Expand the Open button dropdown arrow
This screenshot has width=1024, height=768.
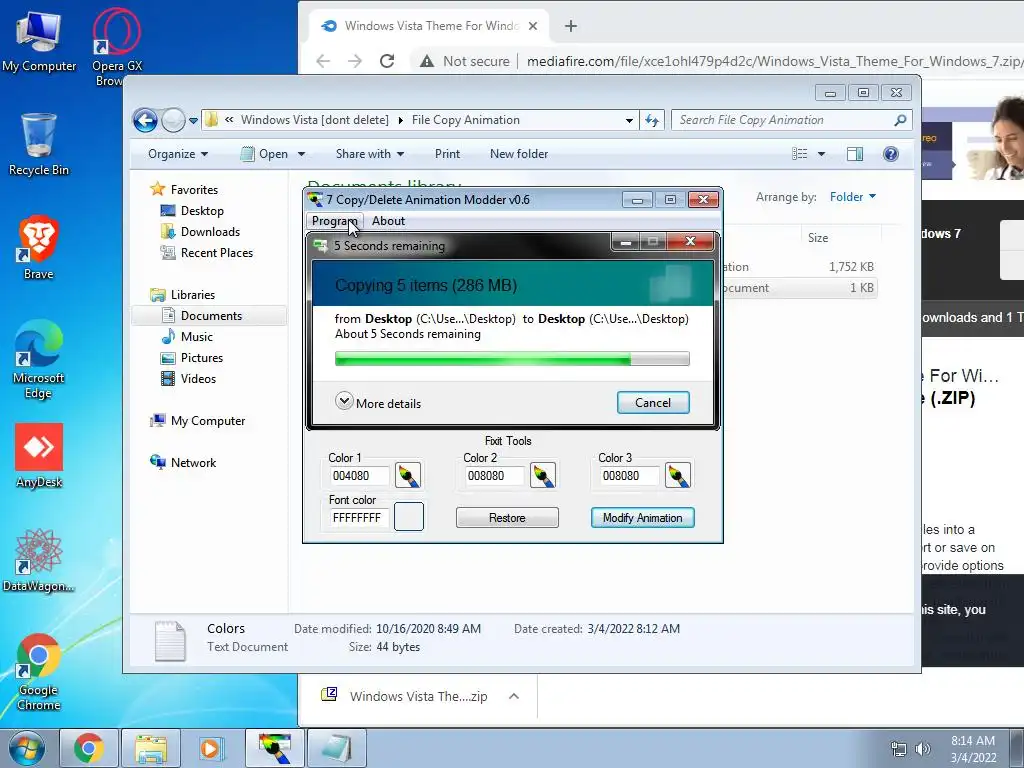click(301, 155)
